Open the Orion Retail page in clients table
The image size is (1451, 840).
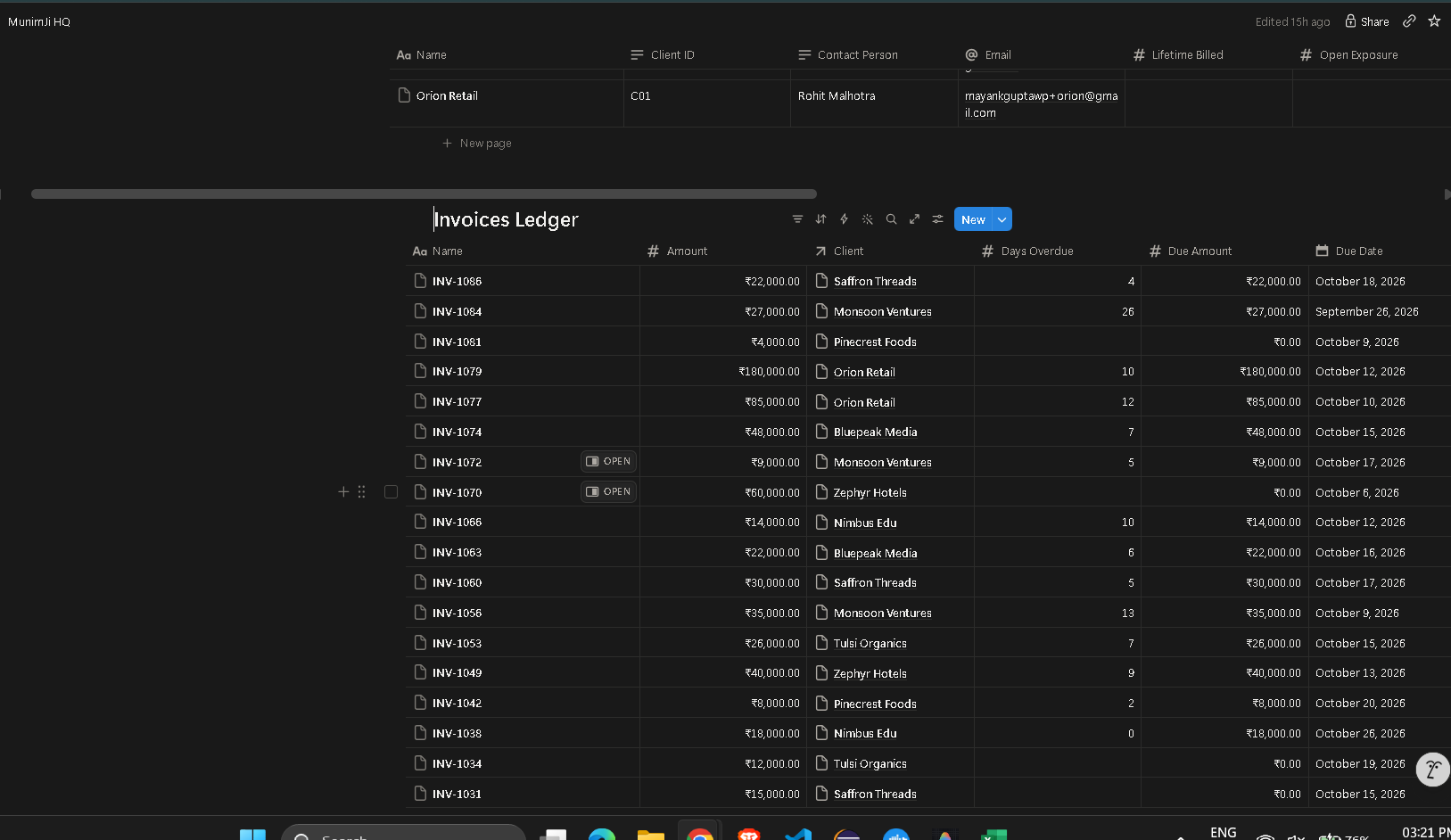tap(447, 96)
